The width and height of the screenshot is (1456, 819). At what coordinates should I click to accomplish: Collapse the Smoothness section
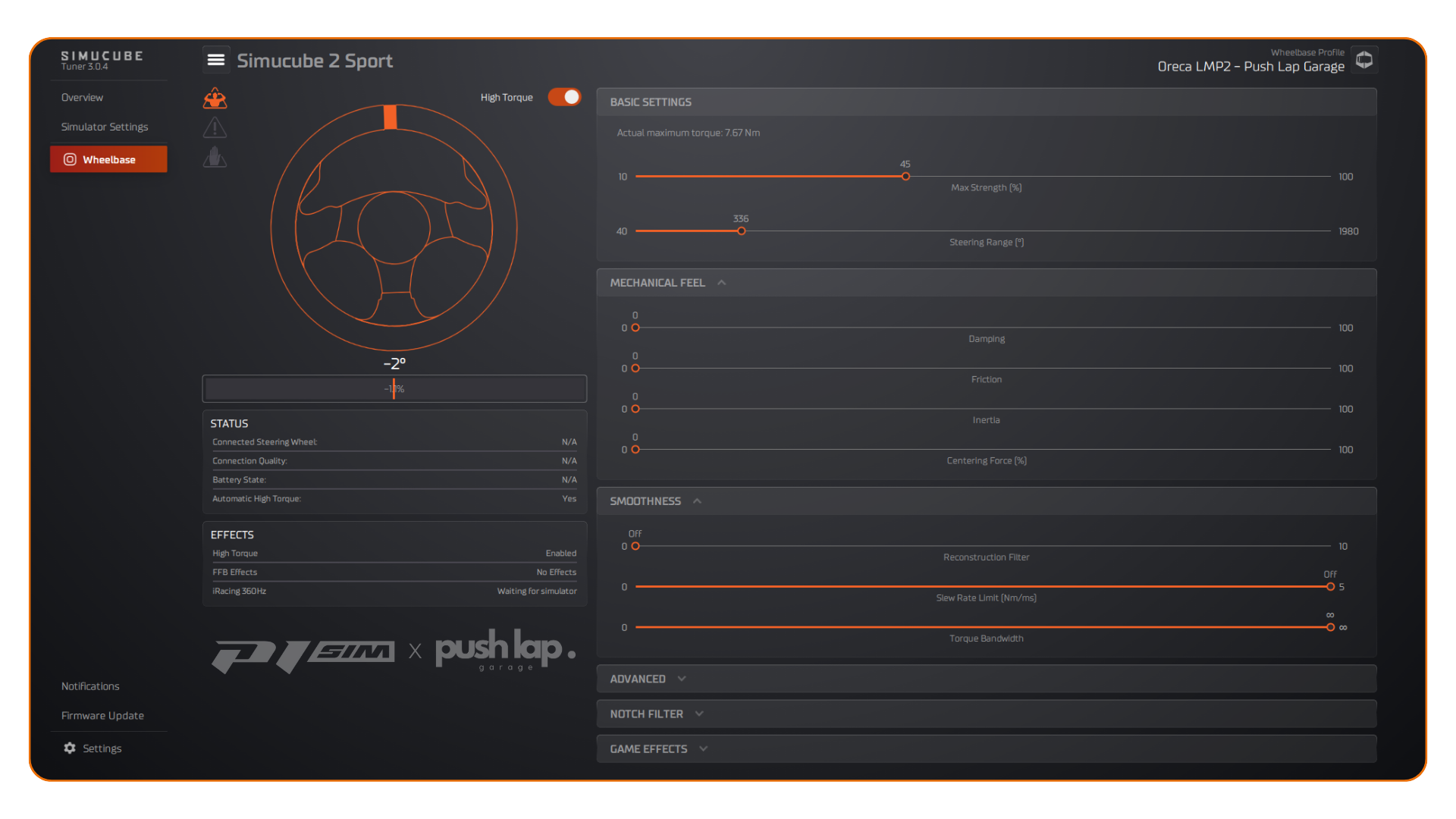coord(698,501)
